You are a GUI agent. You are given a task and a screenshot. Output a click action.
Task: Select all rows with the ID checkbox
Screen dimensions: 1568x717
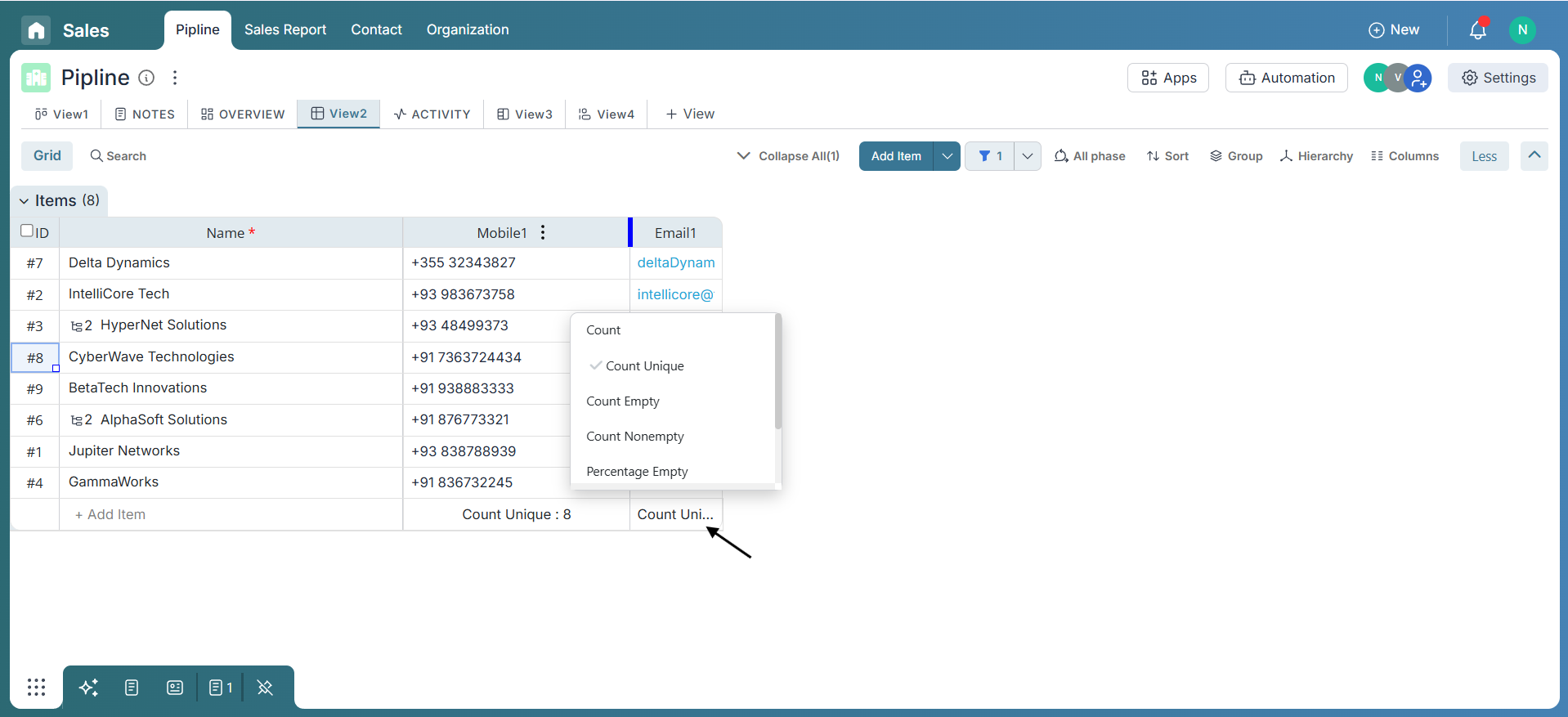27,231
